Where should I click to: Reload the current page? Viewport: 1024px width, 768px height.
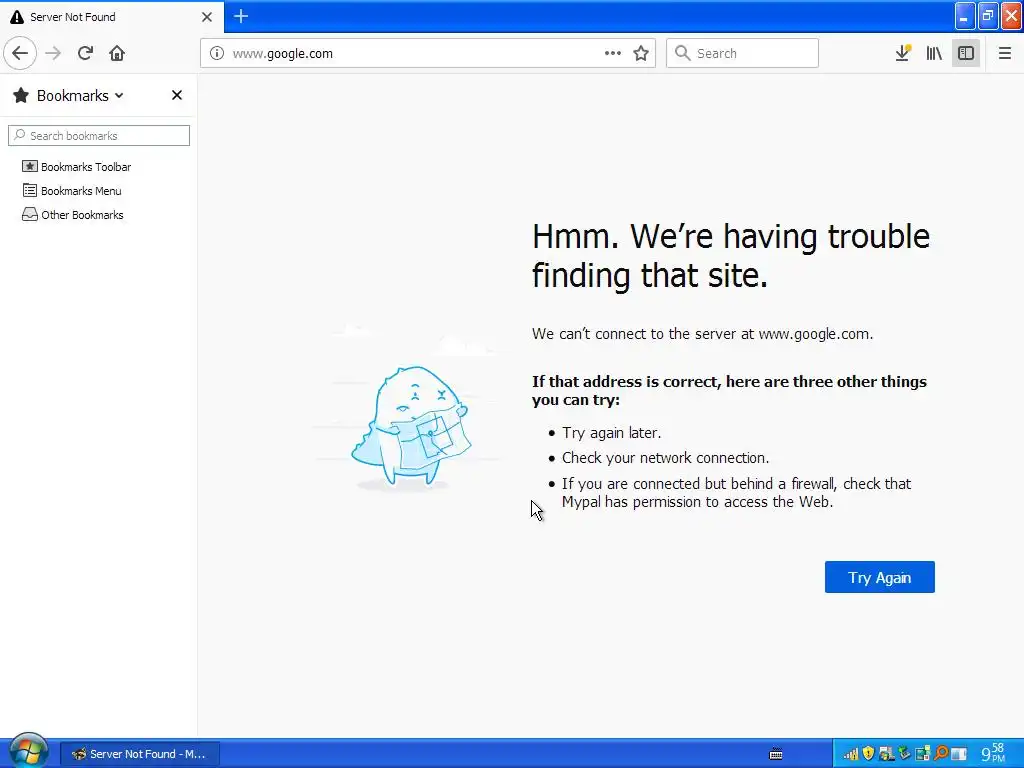click(x=85, y=53)
